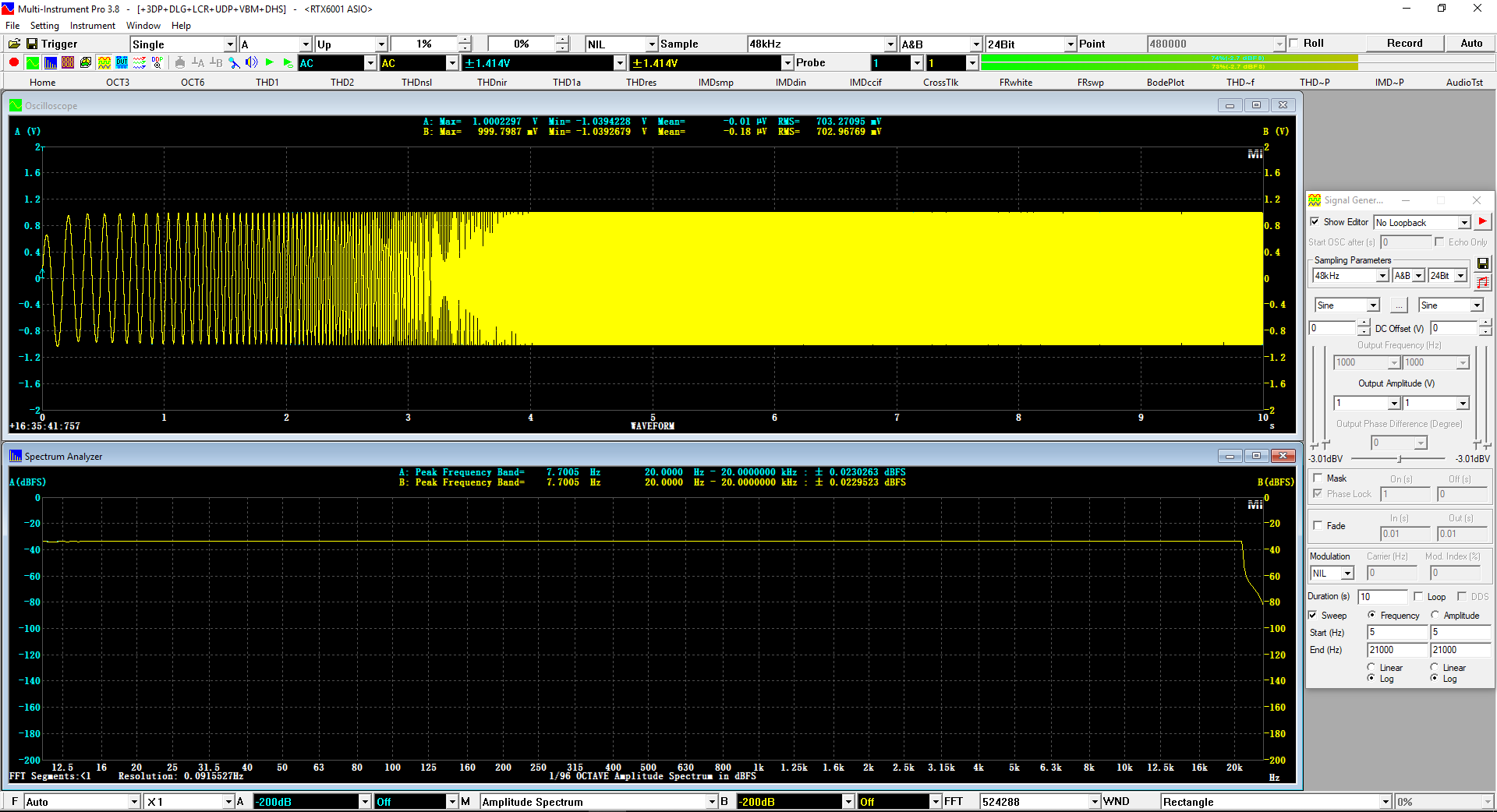Select the Frequency sweep radio button
1497x812 pixels.
click(1371, 616)
